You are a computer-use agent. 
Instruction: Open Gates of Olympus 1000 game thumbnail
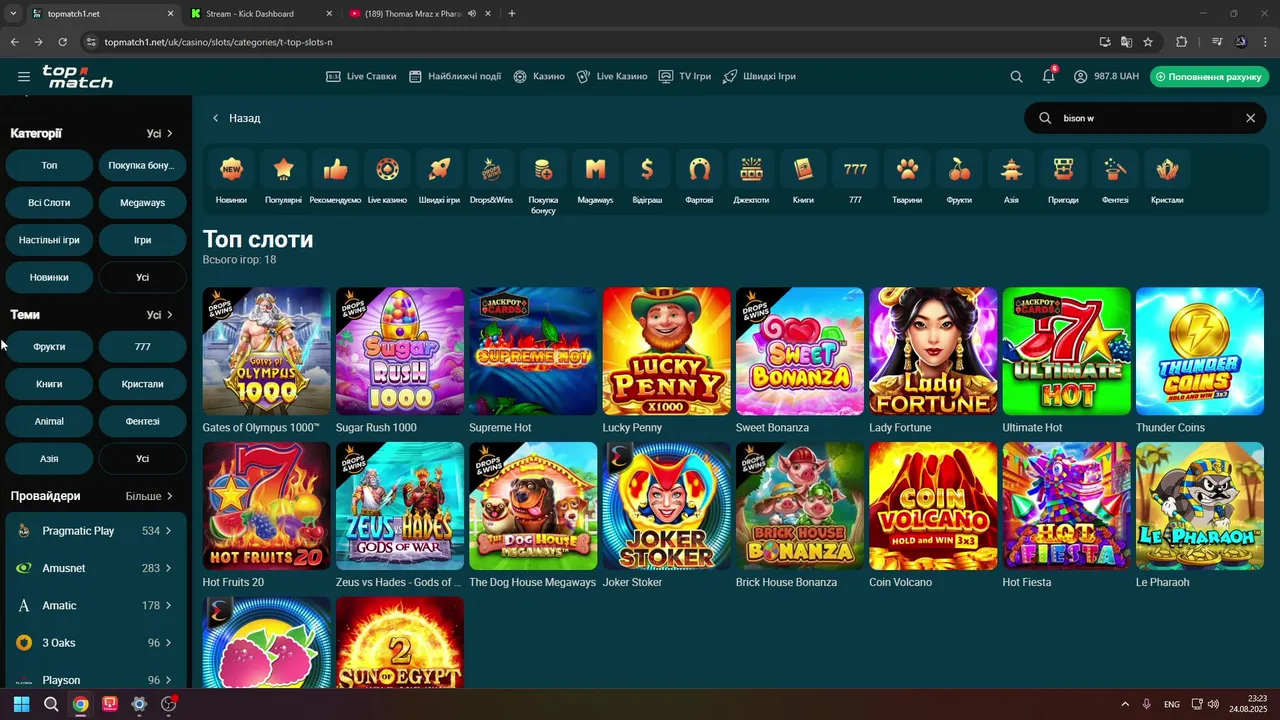pyautogui.click(x=266, y=351)
